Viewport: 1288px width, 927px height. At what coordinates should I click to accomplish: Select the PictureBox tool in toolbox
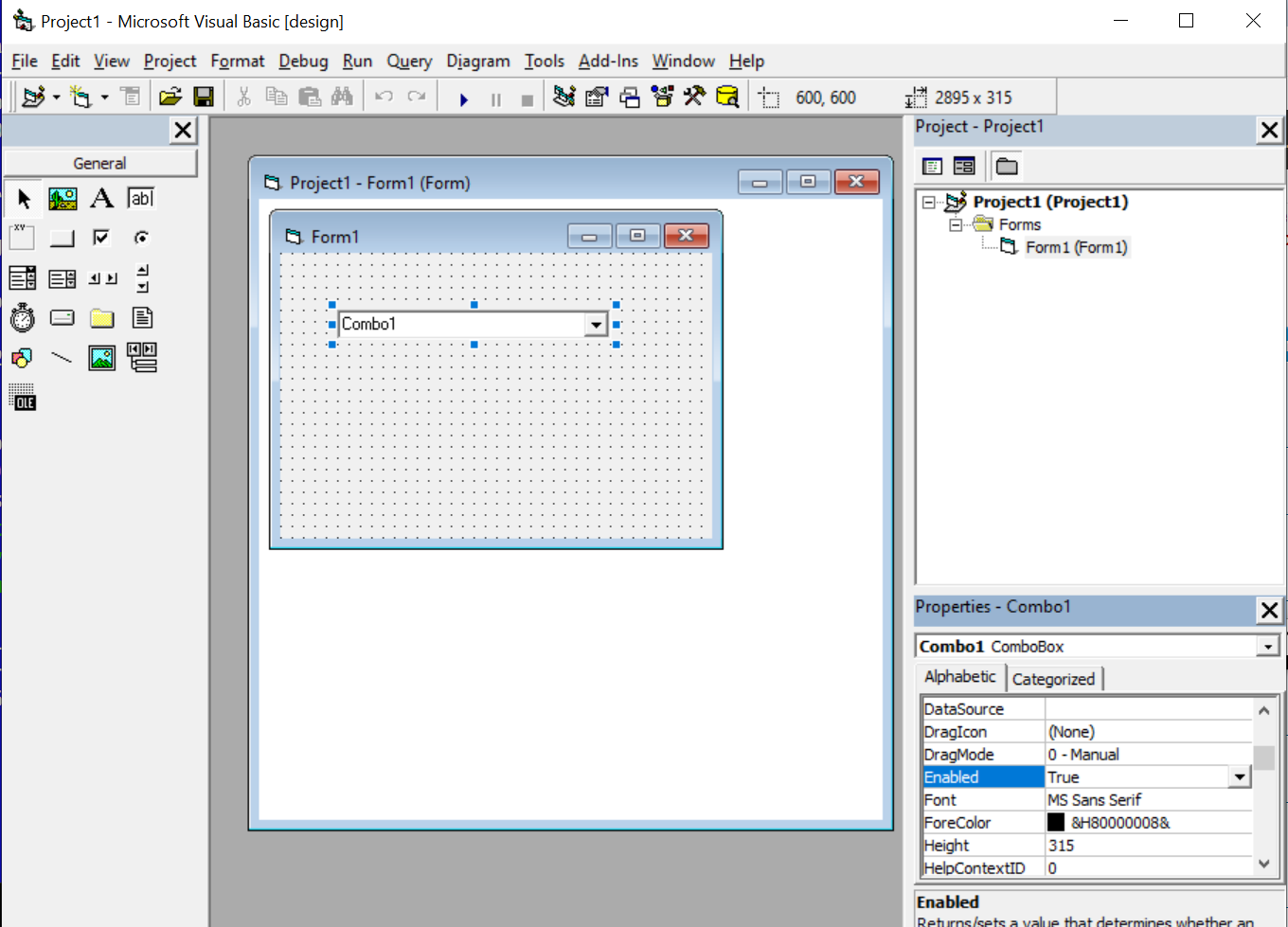pyautogui.click(x=63, y=199)
